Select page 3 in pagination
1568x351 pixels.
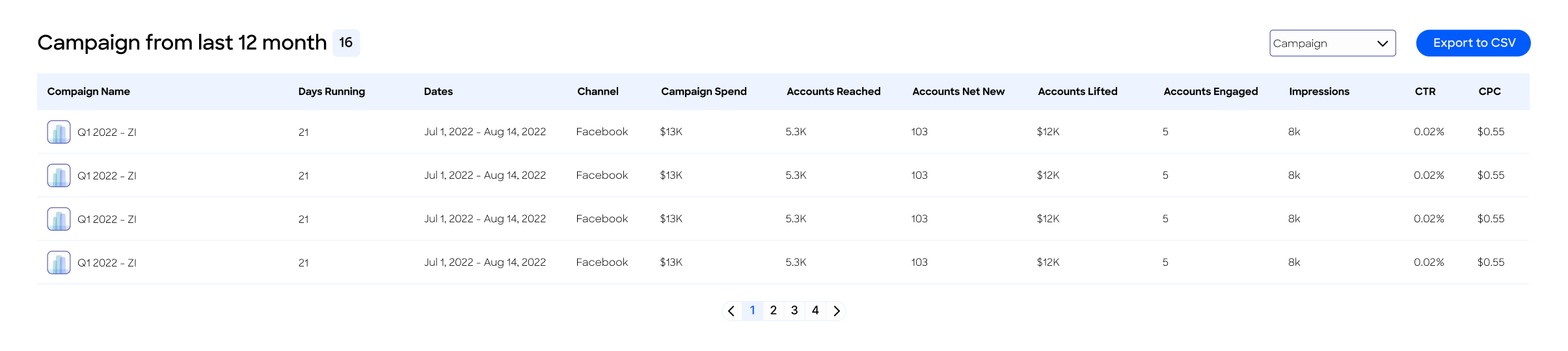click(794, 311)
